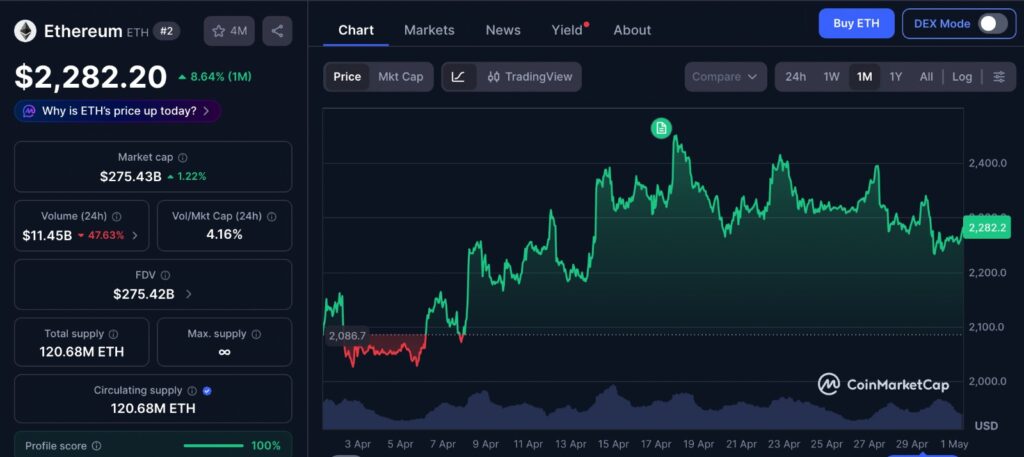The height and width of the screenshot is (457, 1024).
Task: Open Vol/Mkt Cap (24h) info icon
Action: pos(272,216)
